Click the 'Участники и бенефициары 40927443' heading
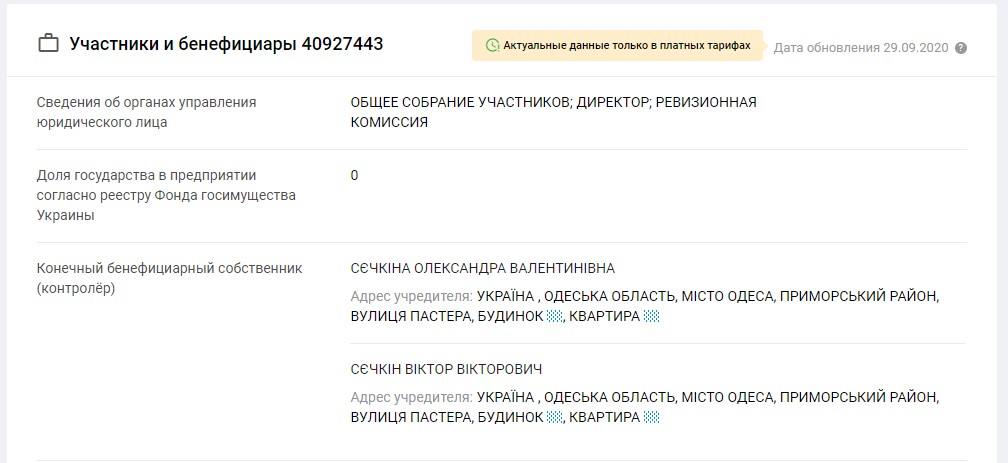This screenshot has height=463, width=1008. (x=226, y=44)
